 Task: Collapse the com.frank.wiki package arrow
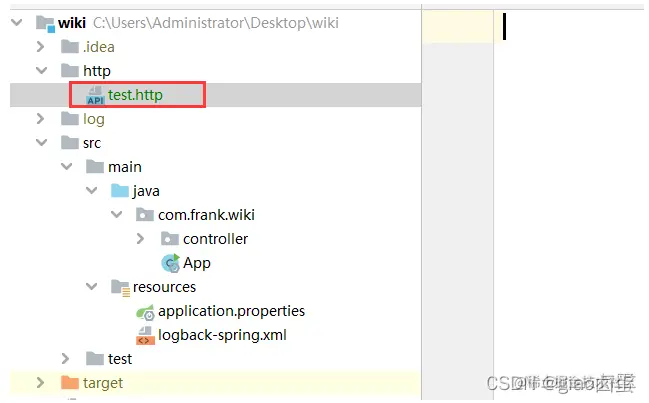click(x=117, y=214)
